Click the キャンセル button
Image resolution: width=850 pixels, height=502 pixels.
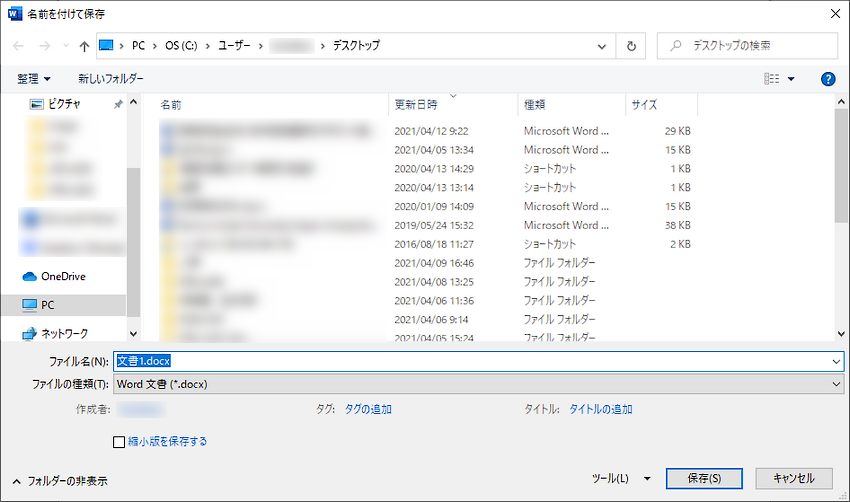(x=794, y=478)
